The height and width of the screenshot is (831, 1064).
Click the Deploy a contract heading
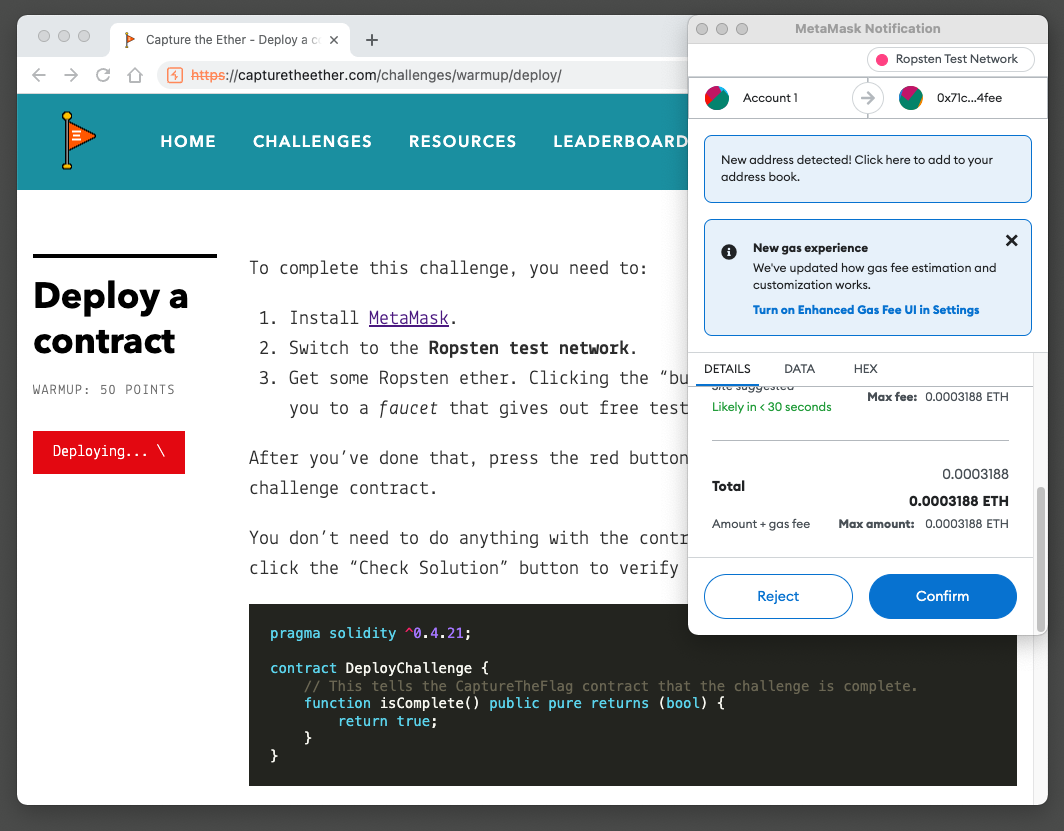coord(111,318)
